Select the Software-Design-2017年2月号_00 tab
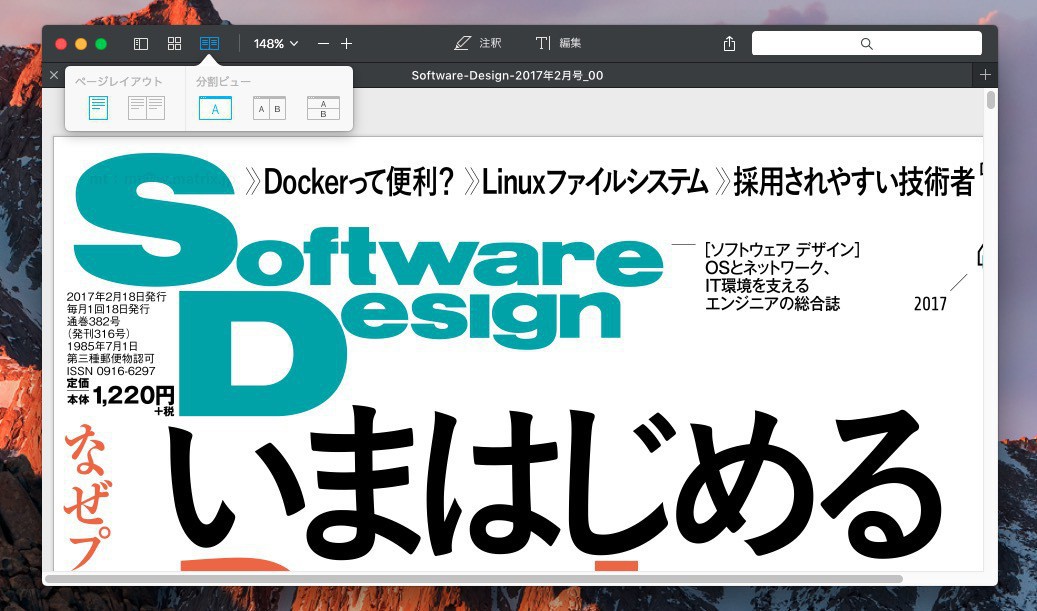This screenshot has height=611, width=1037. (x=507, y=76)
